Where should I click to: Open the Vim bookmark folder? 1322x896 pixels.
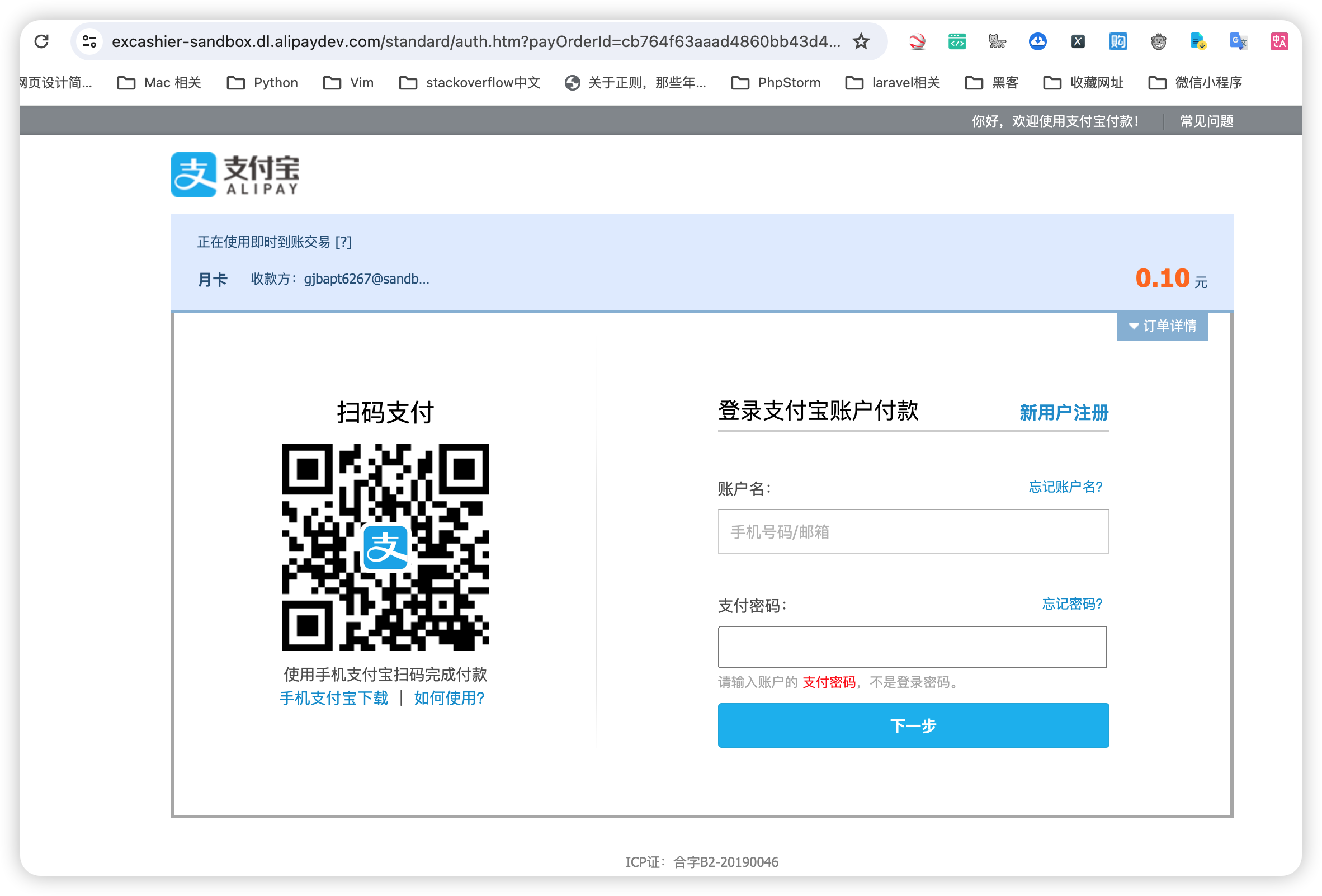tap(348, 82)
